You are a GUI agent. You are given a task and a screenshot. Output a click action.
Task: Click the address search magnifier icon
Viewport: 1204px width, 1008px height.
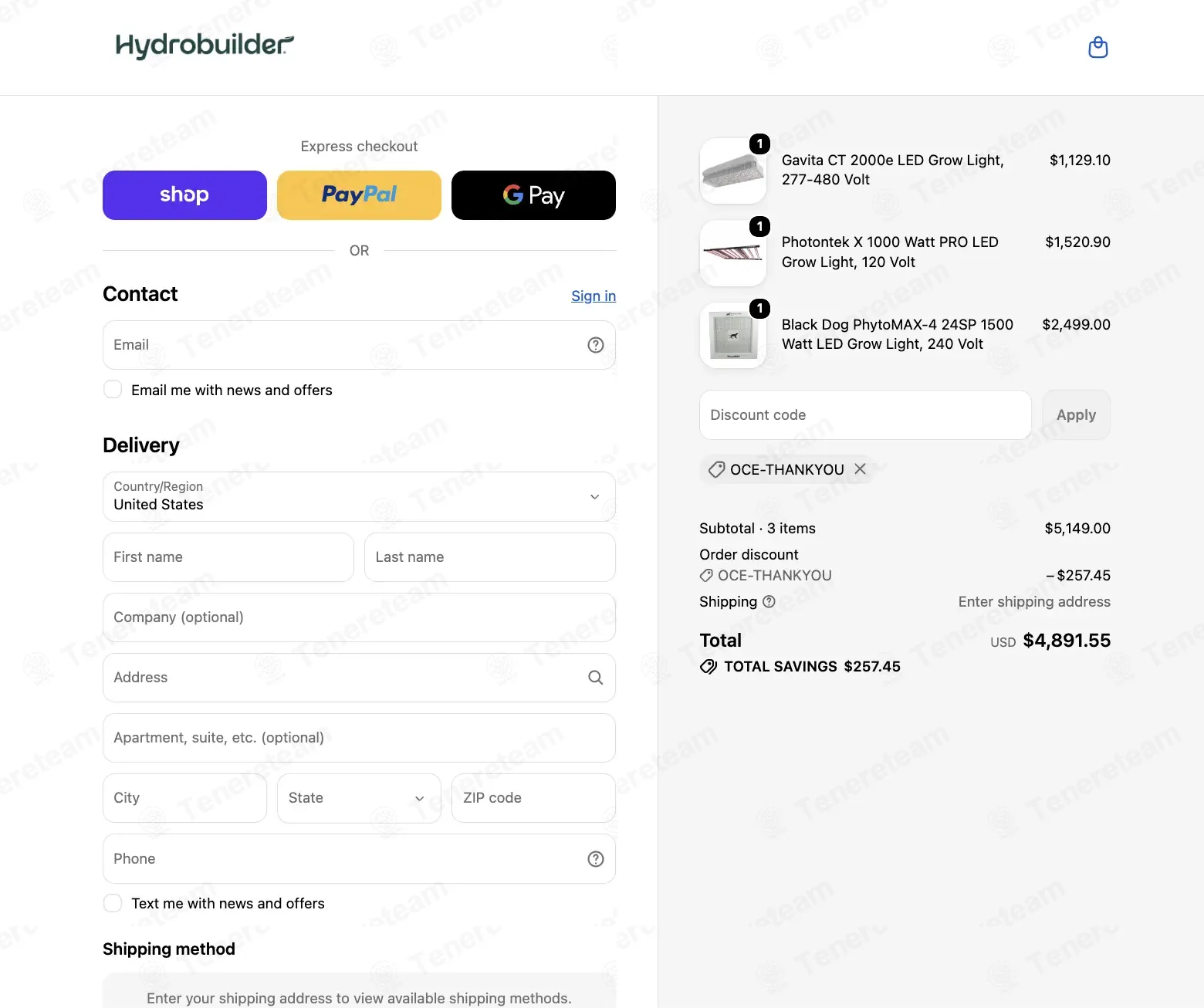click(x=596, y=678)
